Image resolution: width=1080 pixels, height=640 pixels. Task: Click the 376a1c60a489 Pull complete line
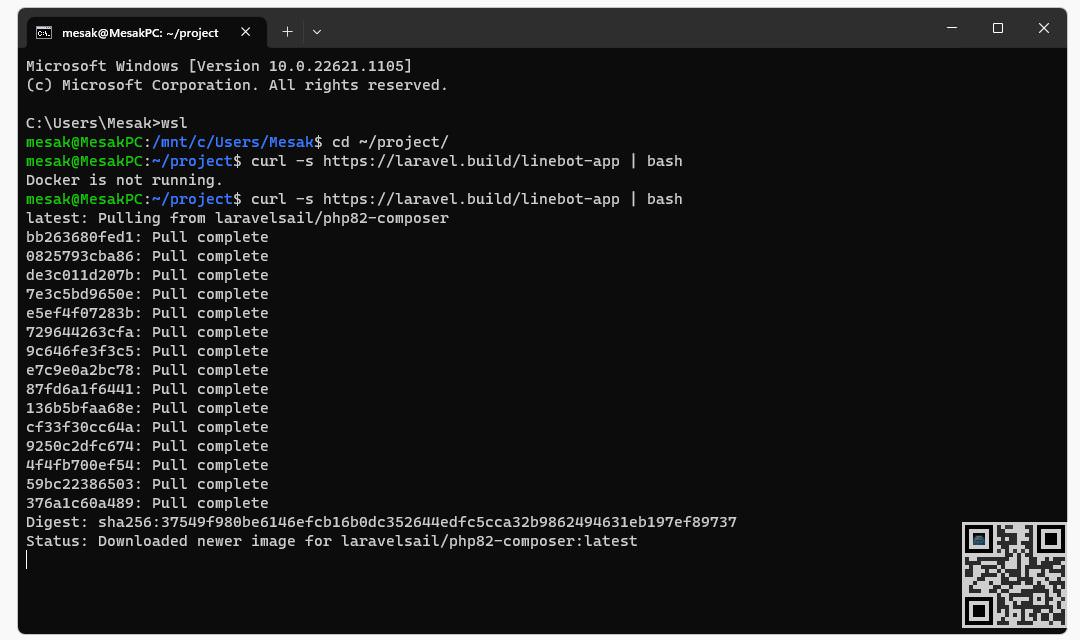[x=147, y=504]
